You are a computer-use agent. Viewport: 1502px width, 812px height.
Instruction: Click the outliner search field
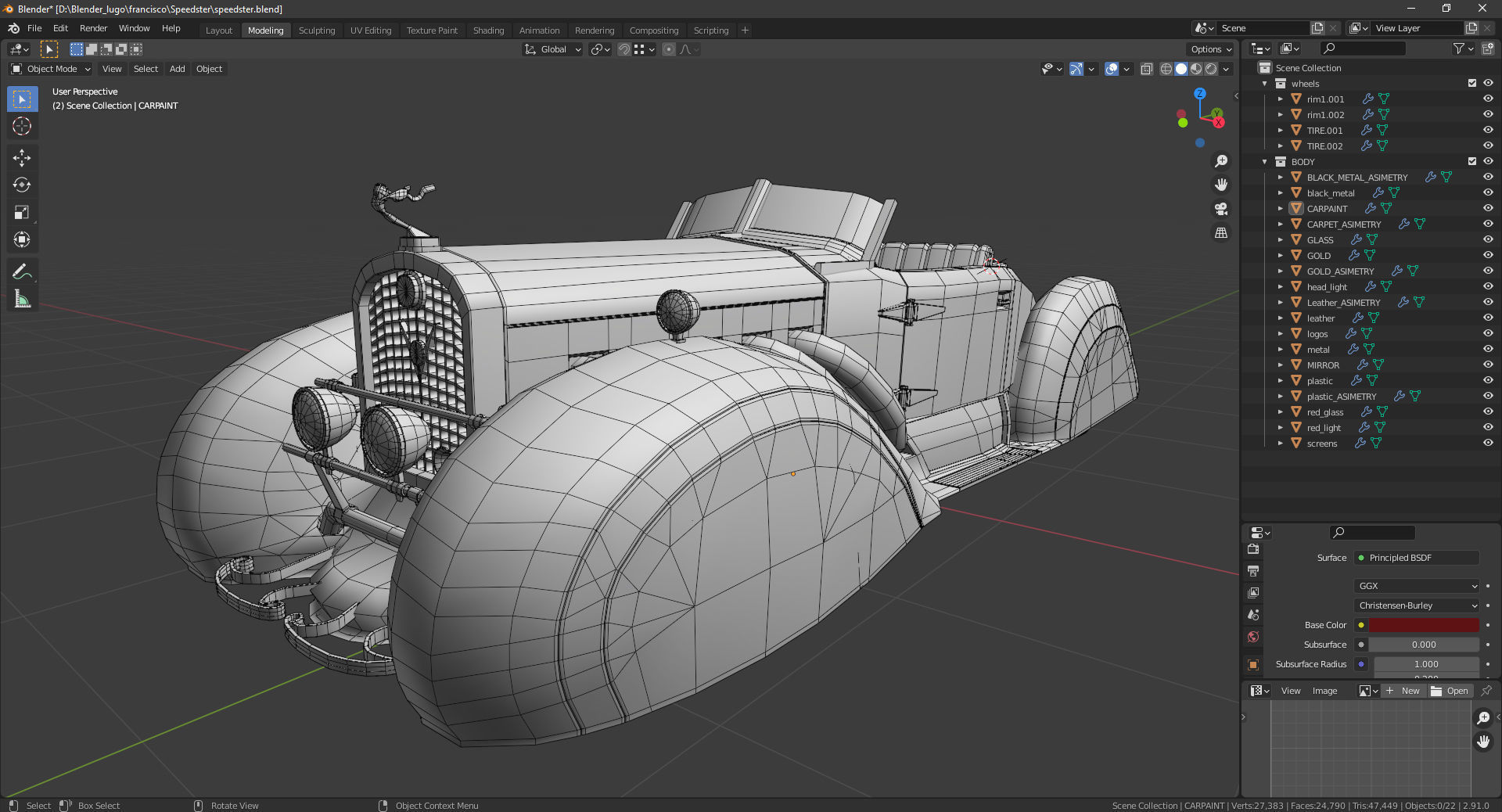point(1363,49)
